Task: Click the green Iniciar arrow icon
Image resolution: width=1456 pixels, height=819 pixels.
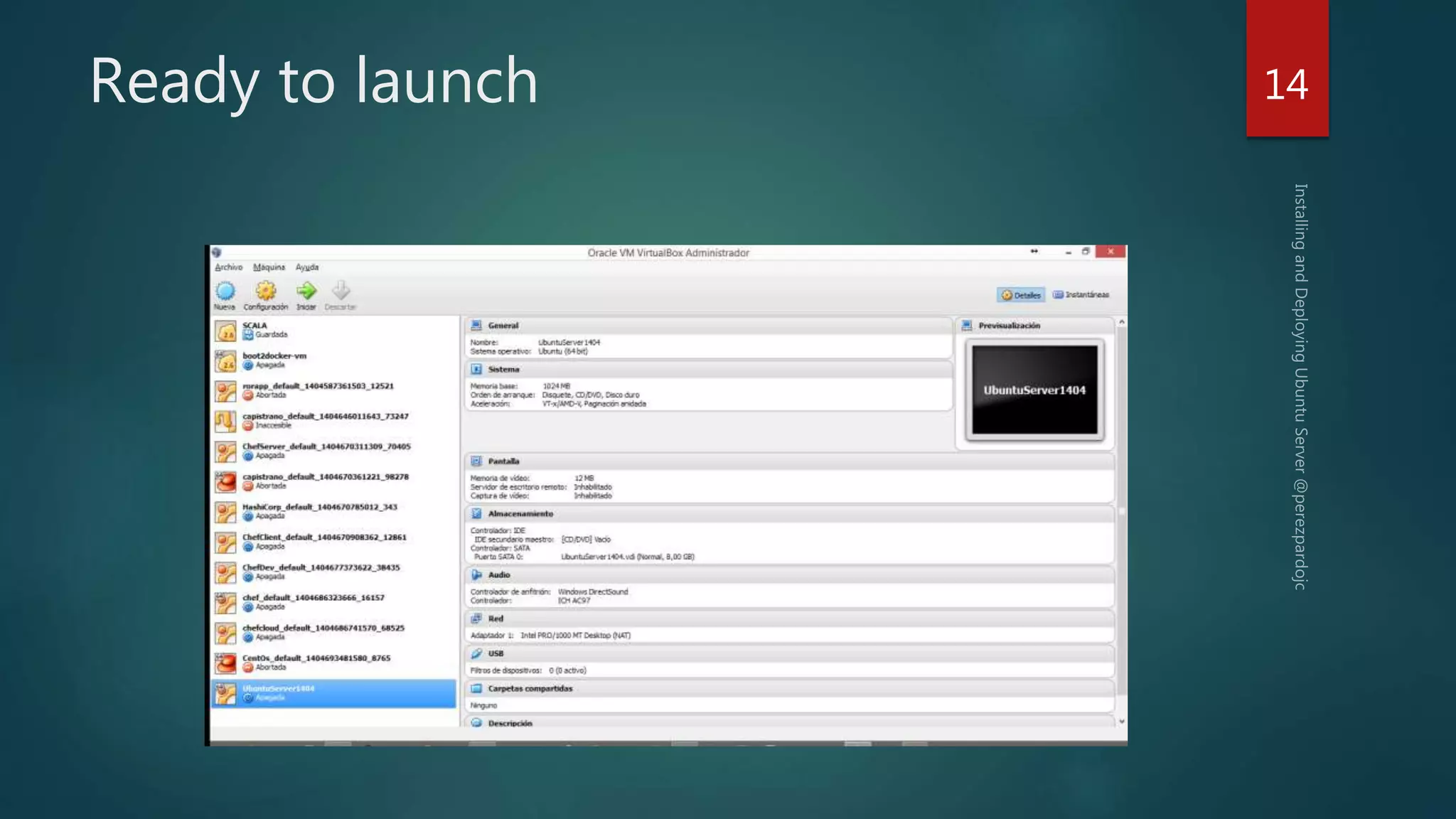Action: (x=306, y=291)
